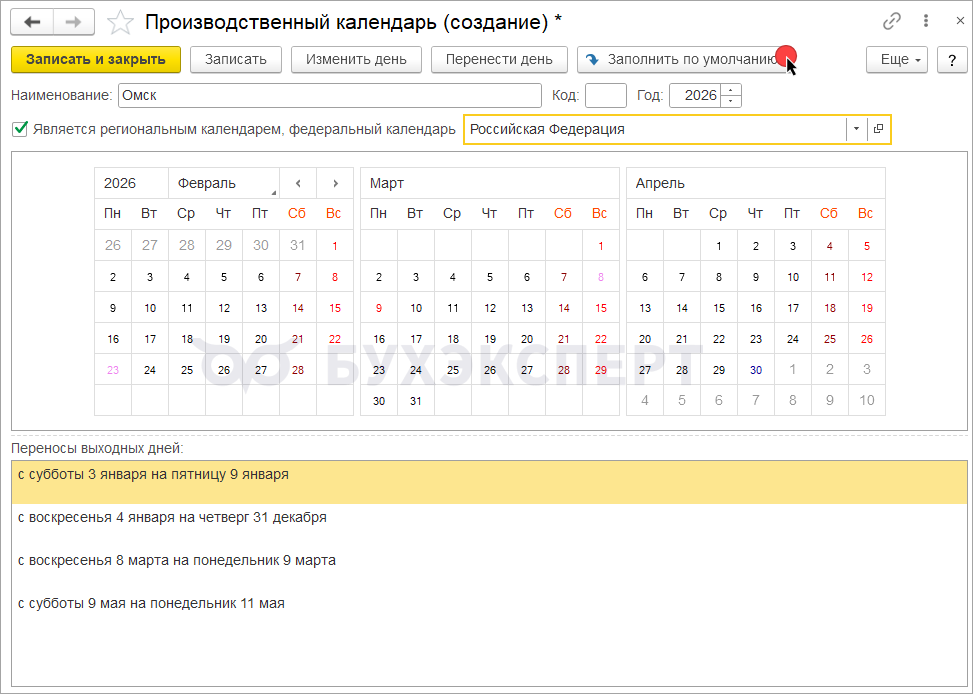Select the transfer row for 8 марта

point(177,560)
